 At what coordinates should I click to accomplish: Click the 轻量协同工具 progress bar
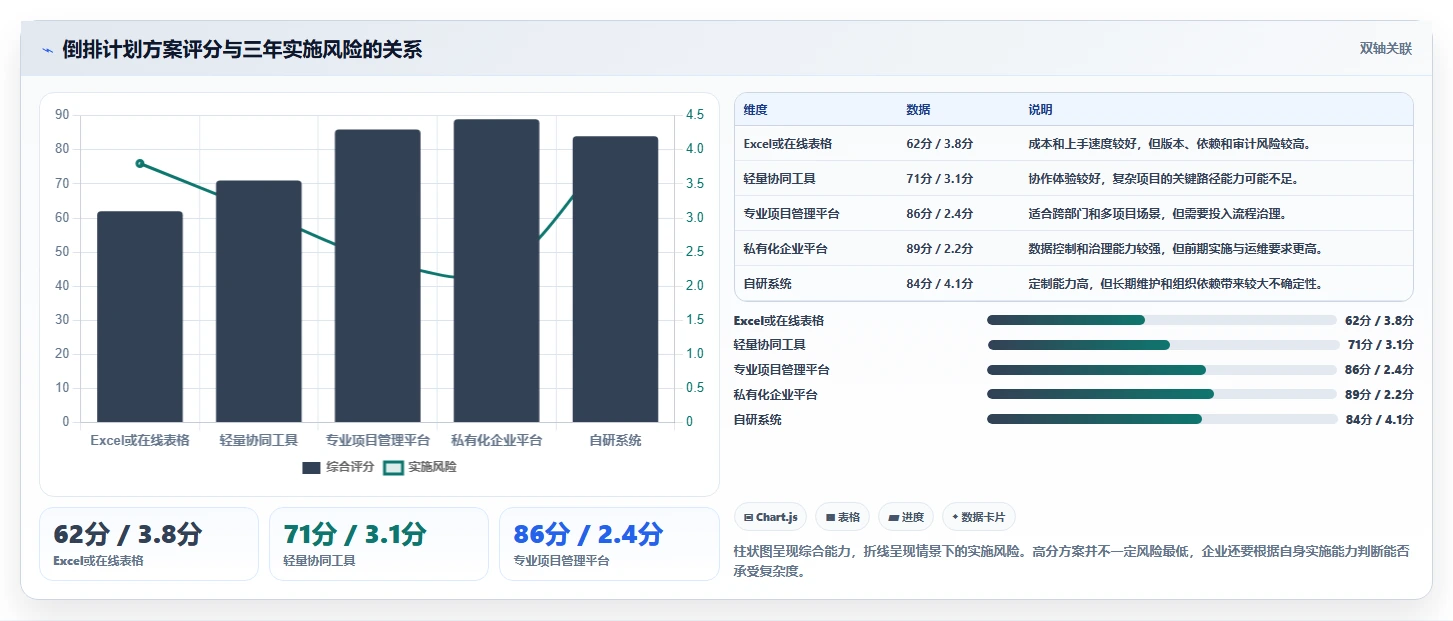pyautogui.click(x=1162, y=345)
